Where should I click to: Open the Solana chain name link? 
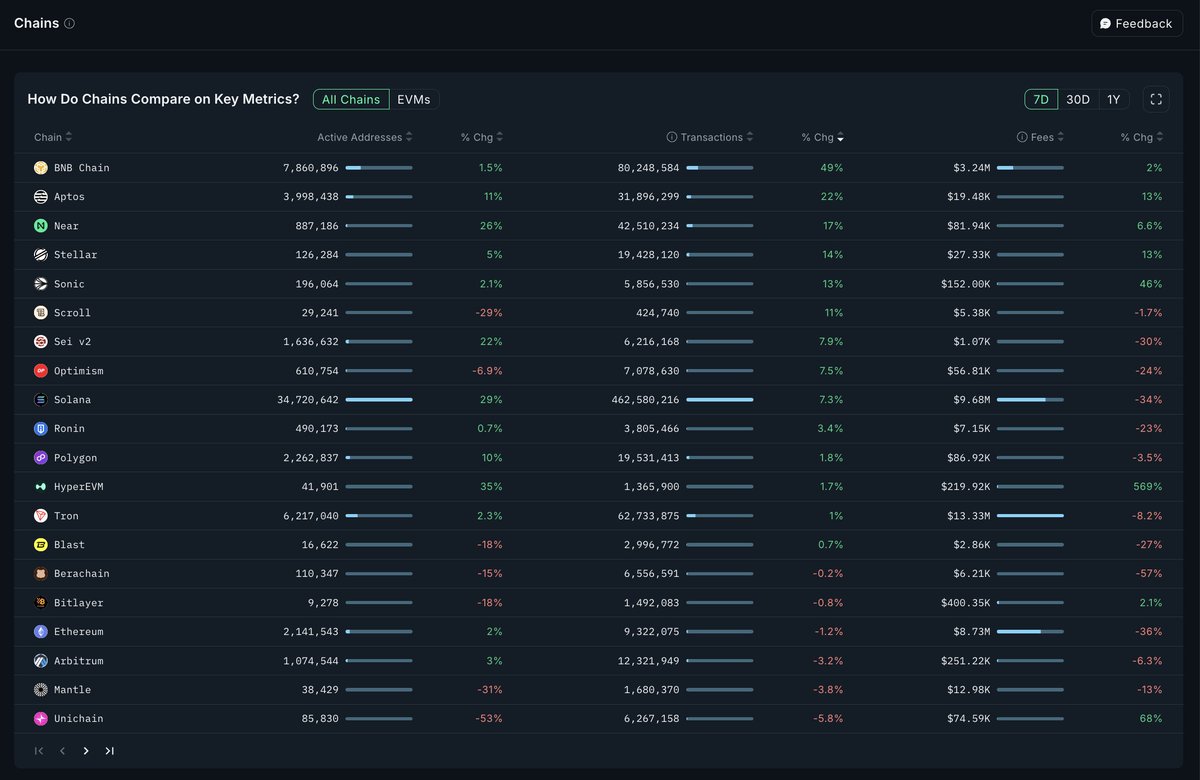click(72, 400)
